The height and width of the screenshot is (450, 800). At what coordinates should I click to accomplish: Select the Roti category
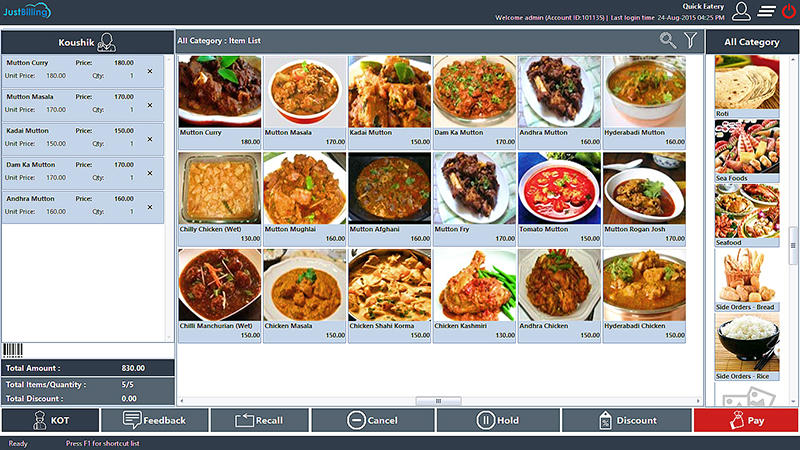747,86
